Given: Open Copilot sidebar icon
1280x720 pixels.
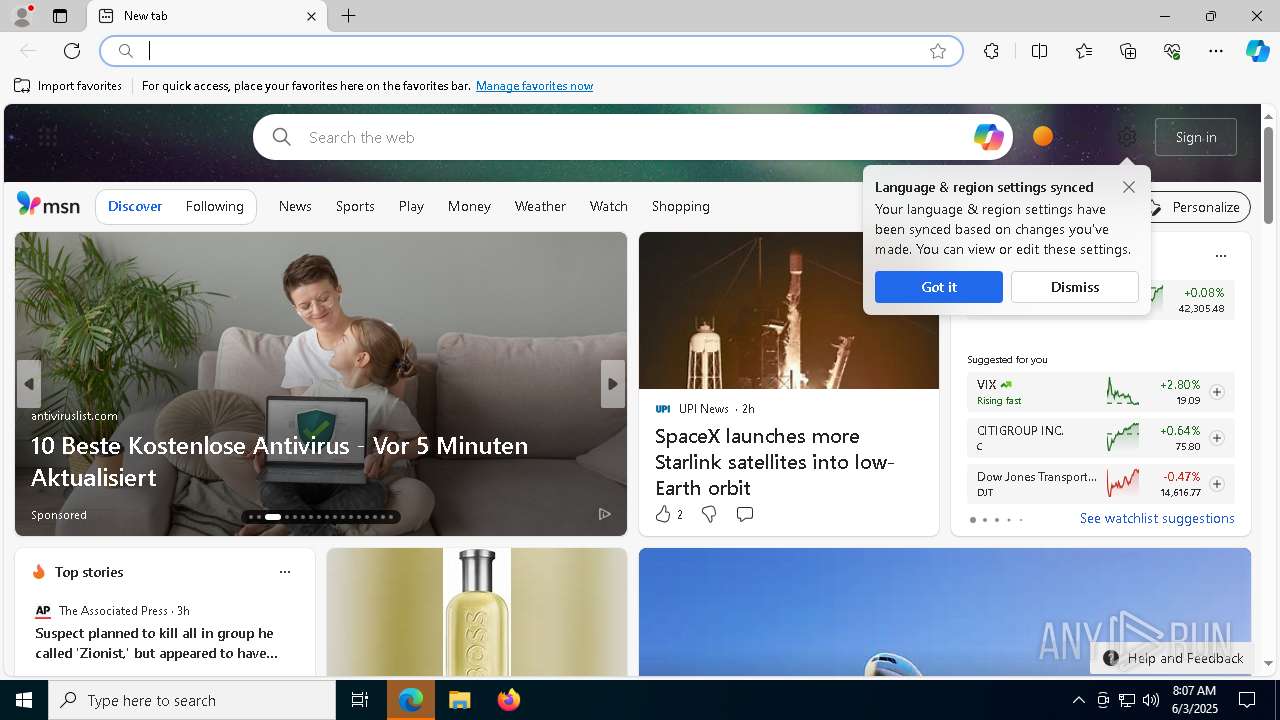Looking at the screenshot, I should 1257,51.
